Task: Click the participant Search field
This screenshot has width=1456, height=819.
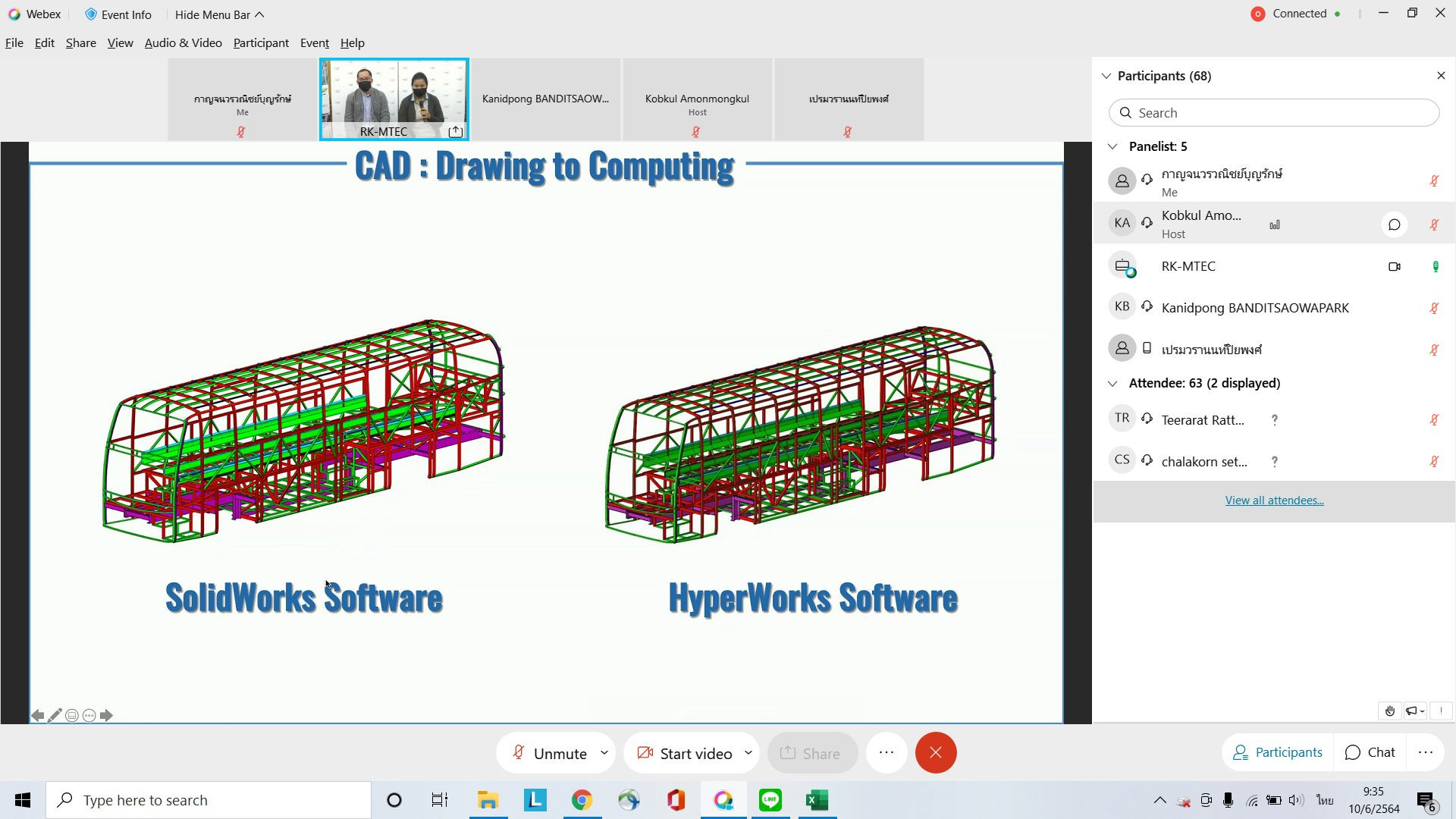Action: (x=1274, y=113)
